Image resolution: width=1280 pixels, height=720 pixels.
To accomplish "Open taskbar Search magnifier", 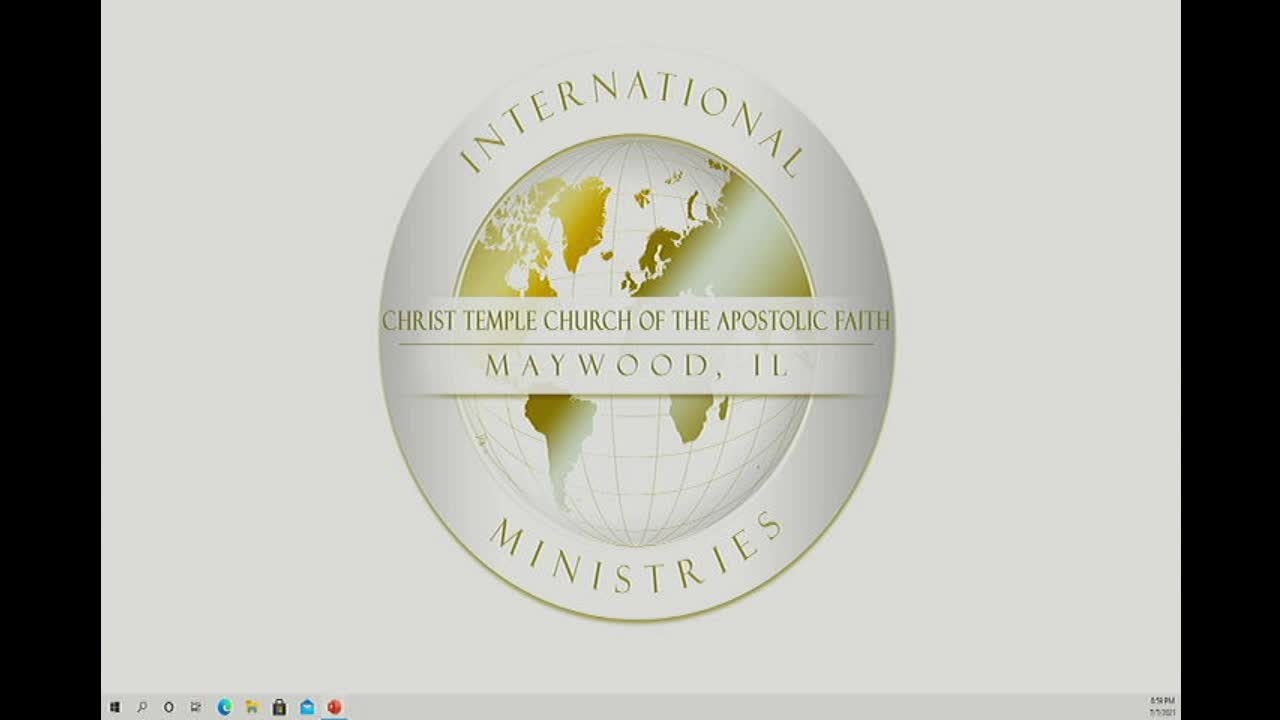I will pos(142,707).
